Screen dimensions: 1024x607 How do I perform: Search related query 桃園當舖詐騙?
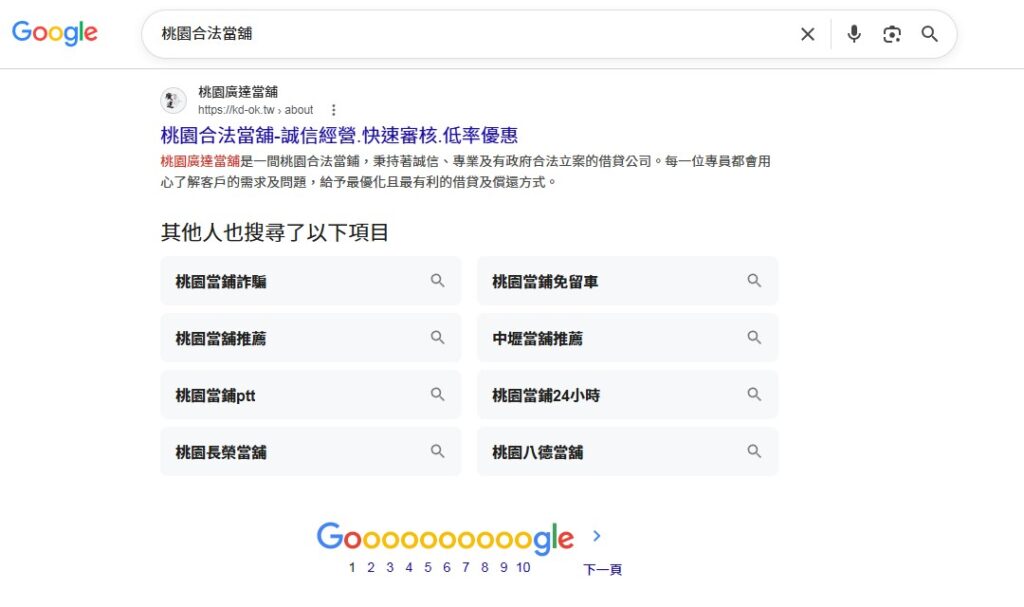pyautogui.click(x=311, y=281)
